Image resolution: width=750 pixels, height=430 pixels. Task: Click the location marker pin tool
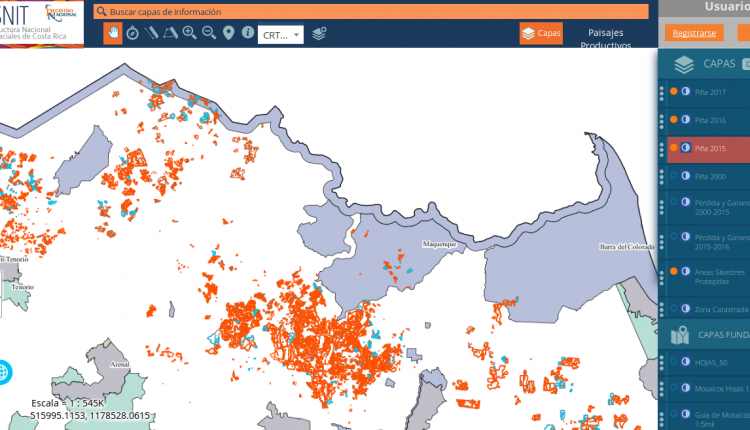coord(228,33)
